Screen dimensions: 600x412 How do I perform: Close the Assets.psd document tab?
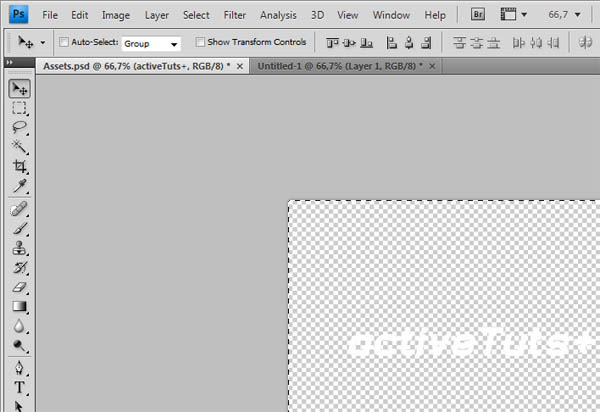tap(240, 67)
